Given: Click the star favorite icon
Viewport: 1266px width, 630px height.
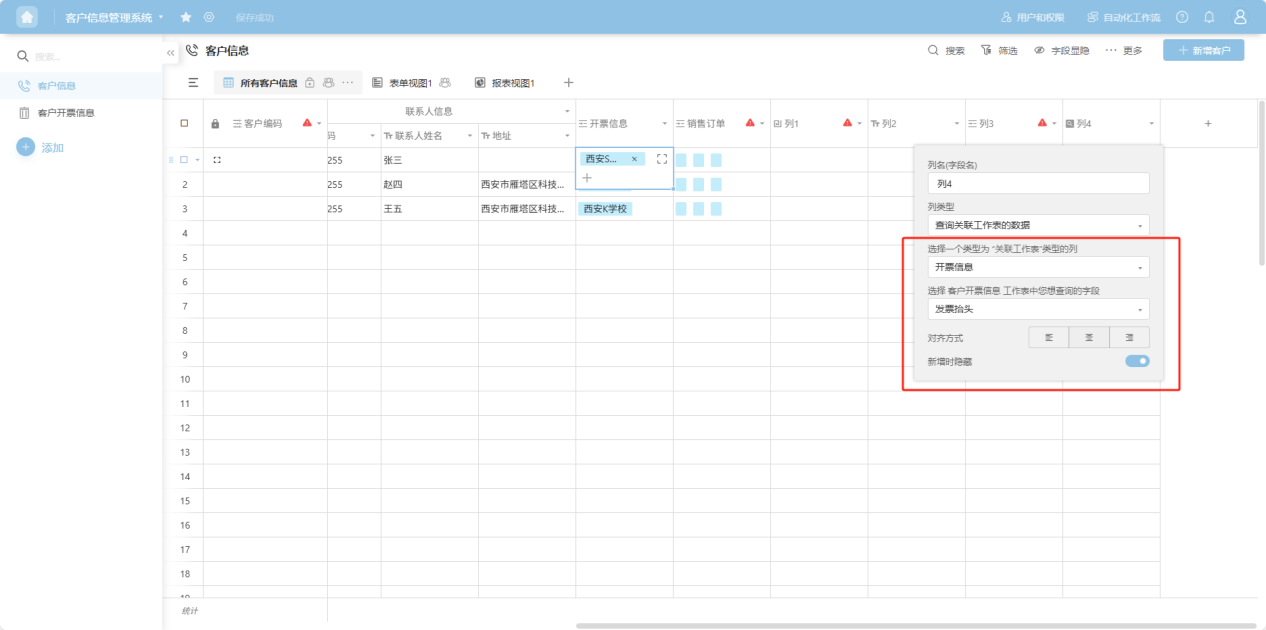Looking at the screenshot, I should point(186,17).
